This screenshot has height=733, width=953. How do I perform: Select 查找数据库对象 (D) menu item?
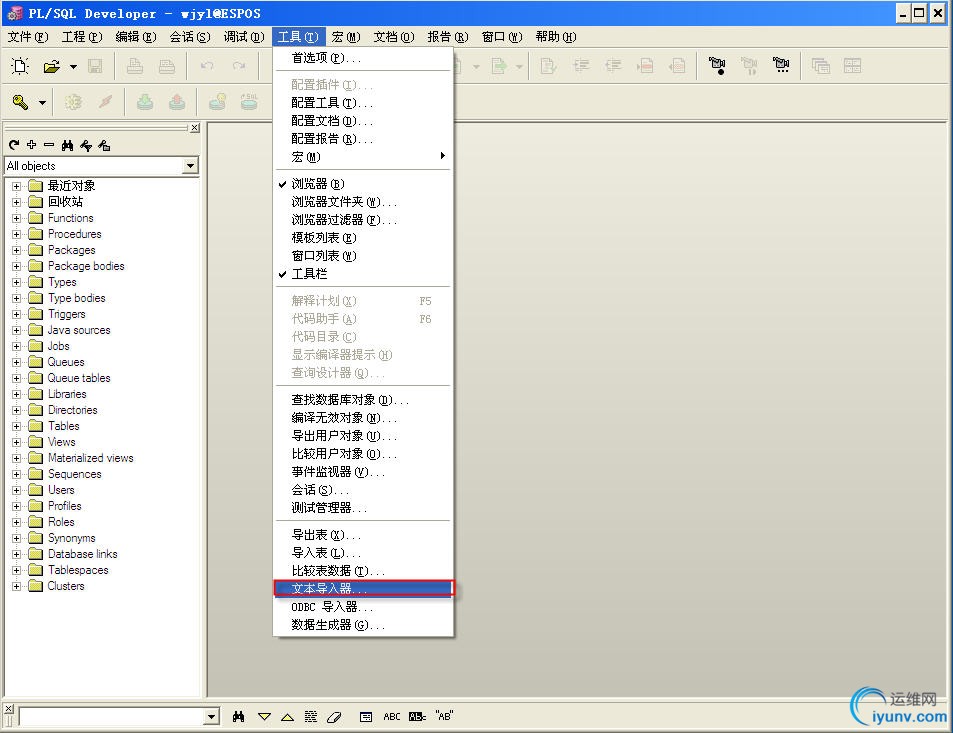coord(363,400)
